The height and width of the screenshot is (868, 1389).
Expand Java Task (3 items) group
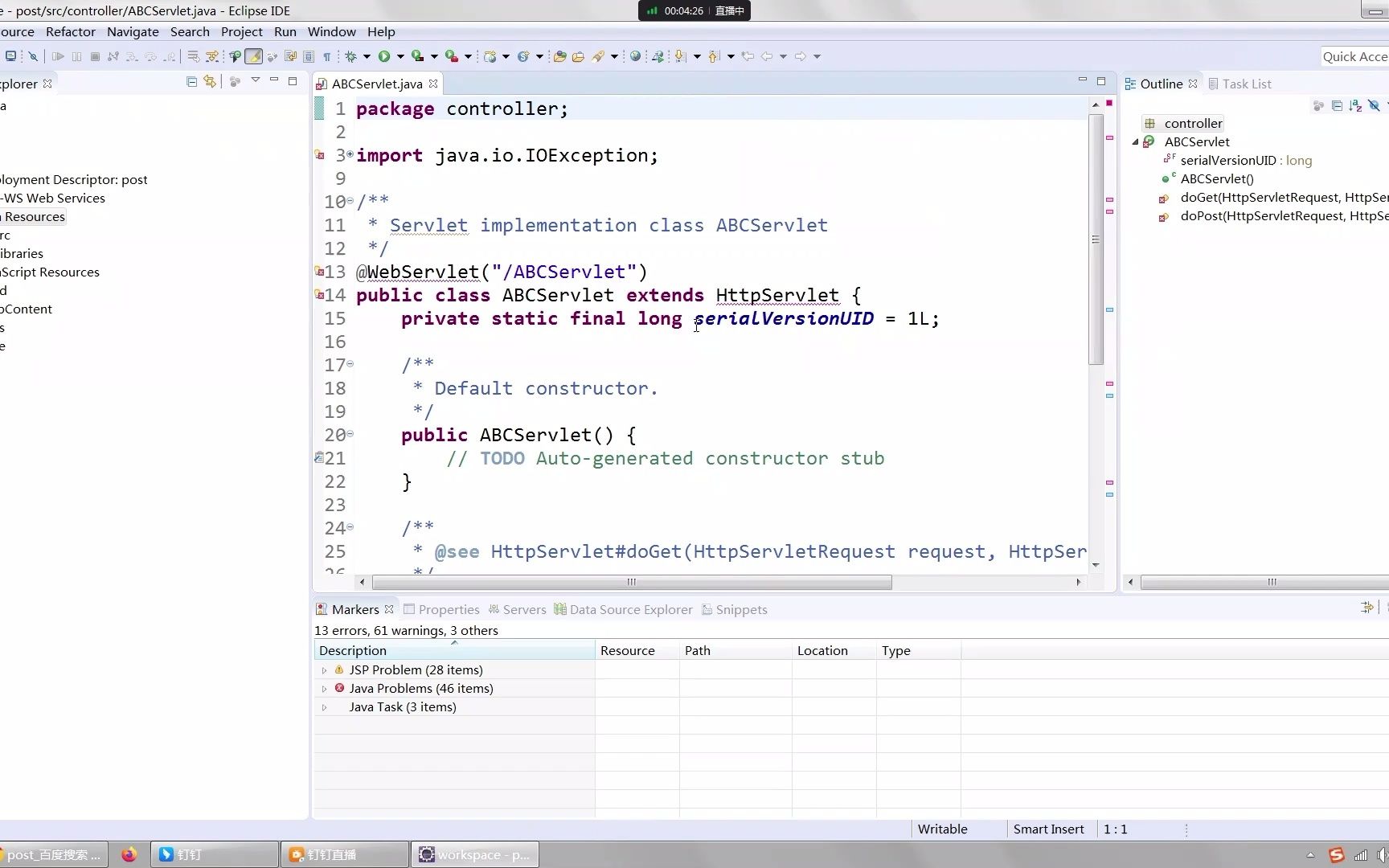324,707
